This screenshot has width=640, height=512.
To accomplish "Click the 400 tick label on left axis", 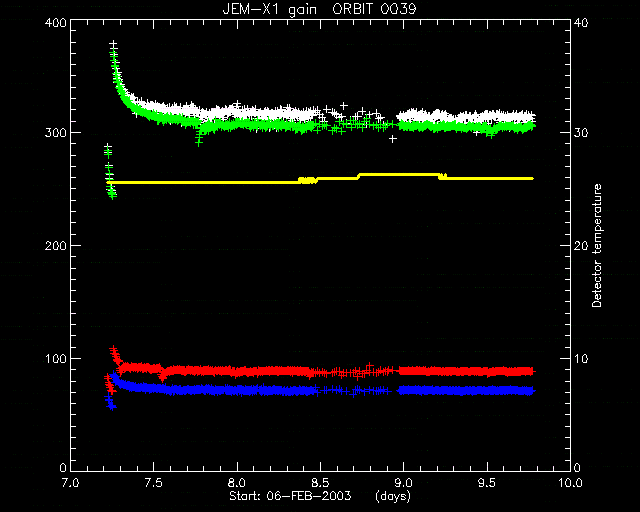I will (x=55, y=22).
